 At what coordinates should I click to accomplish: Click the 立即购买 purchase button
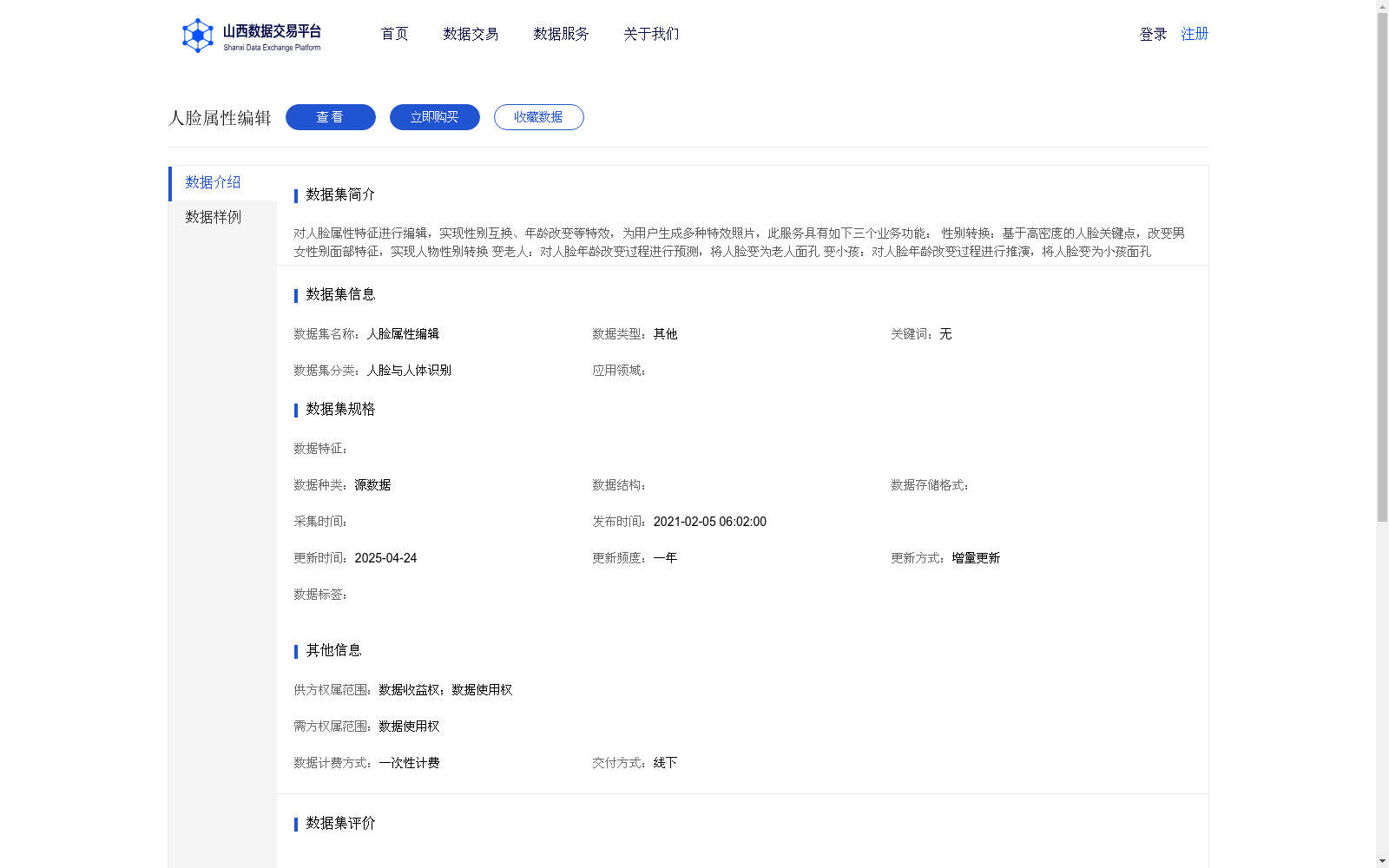coord(434,116)
